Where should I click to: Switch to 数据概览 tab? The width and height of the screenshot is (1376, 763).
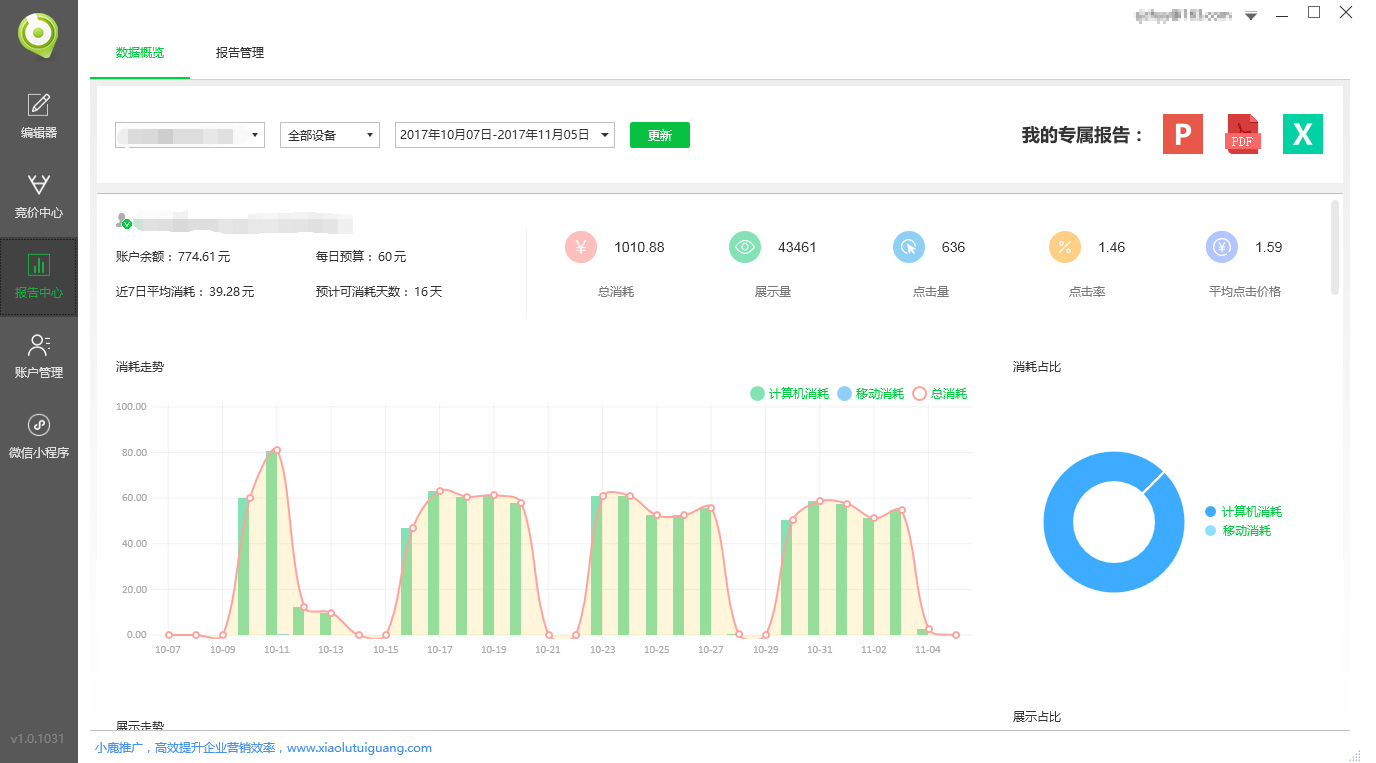coord(140,53)
